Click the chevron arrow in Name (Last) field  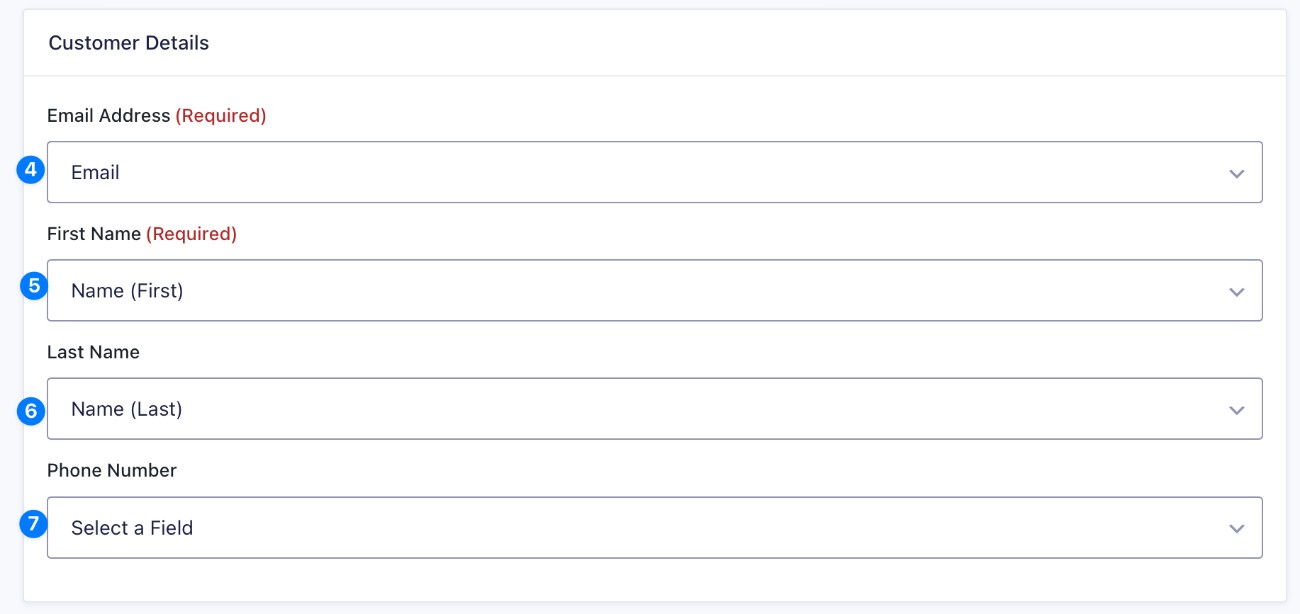tap(1236, 410)
